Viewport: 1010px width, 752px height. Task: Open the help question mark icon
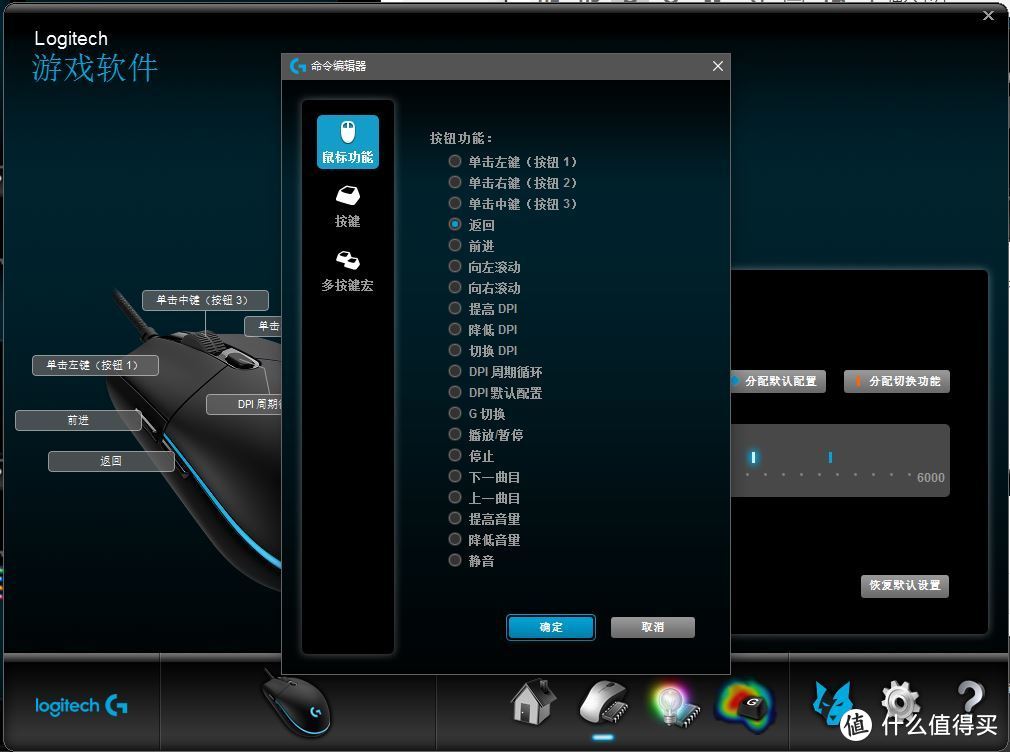click(x=970, y=697)
